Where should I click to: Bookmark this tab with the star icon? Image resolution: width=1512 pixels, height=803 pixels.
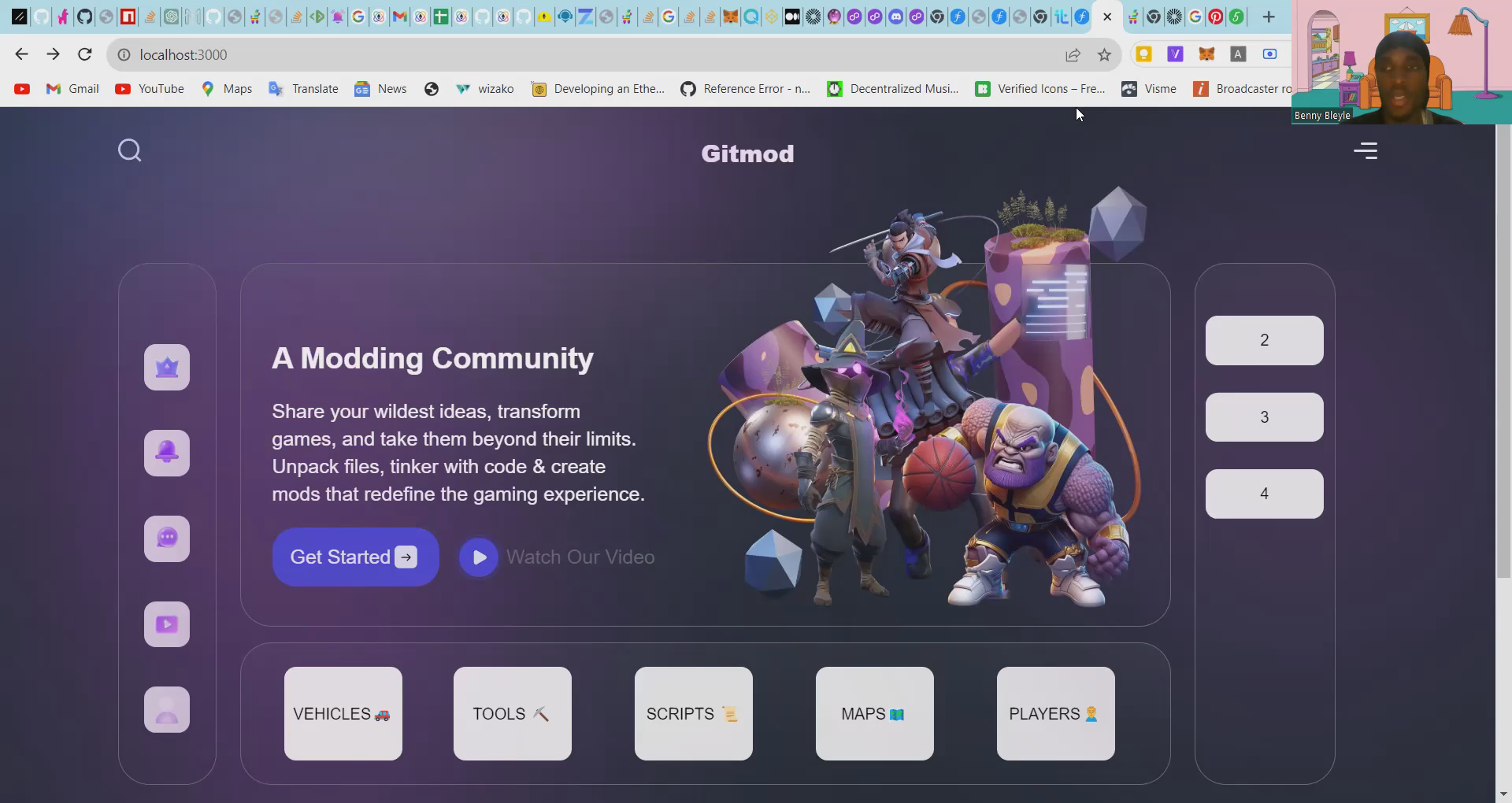point(1104,54)
